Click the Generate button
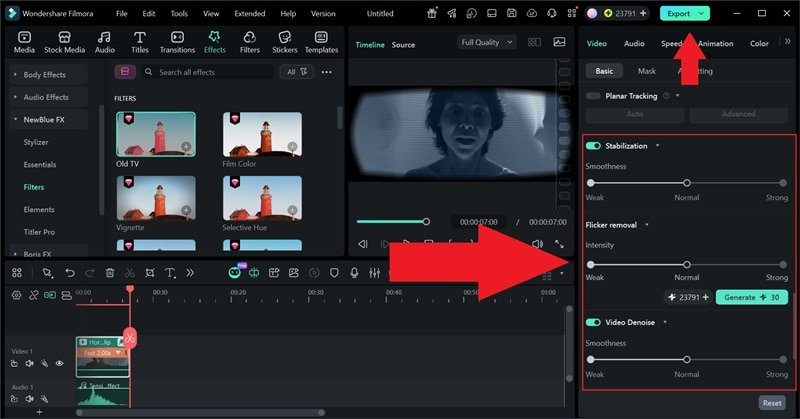The width and height of the screenshot is (800, 419). [x=752, y=297]
